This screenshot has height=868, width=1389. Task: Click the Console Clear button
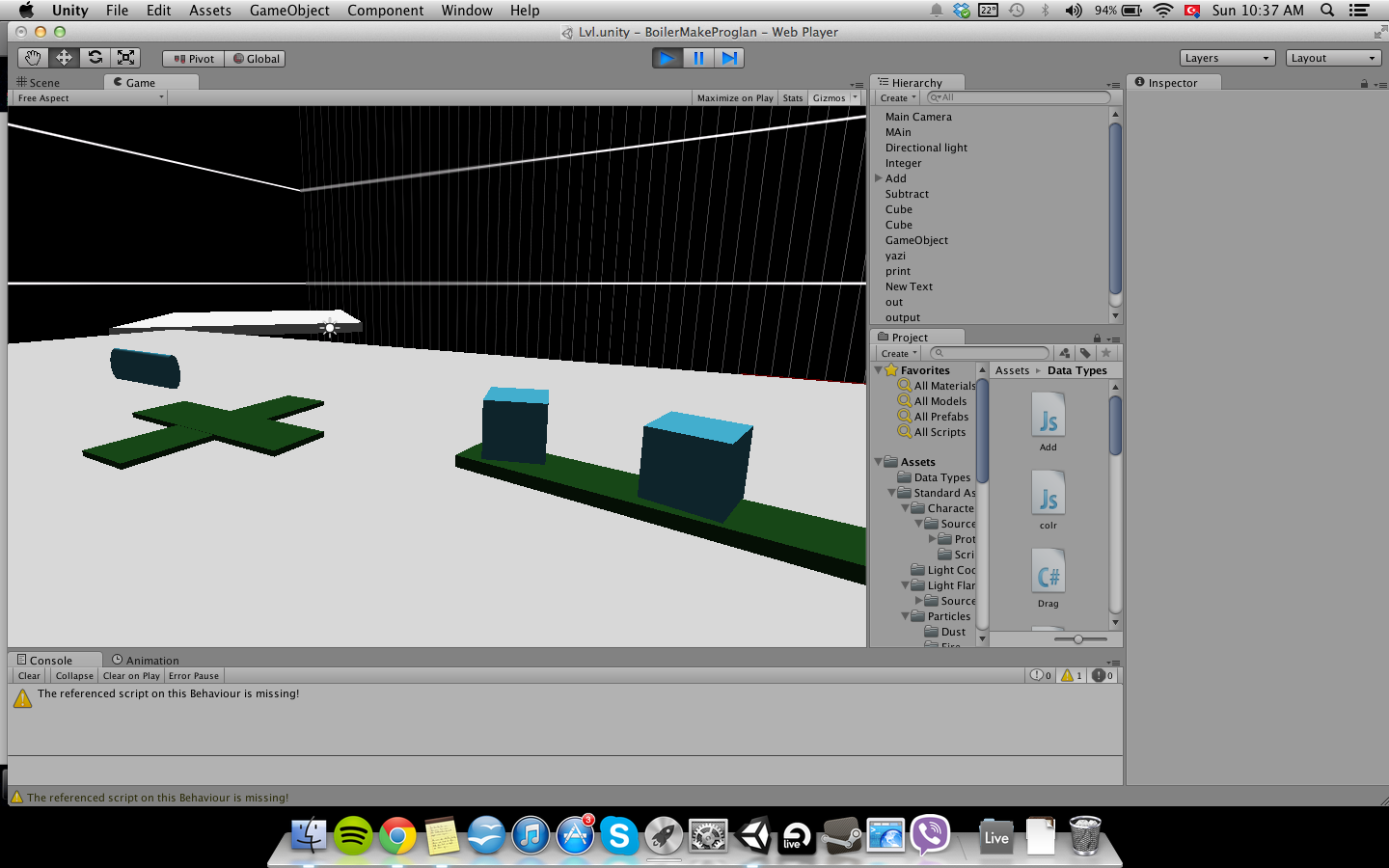pyautogui.click(x=30, y=676)
